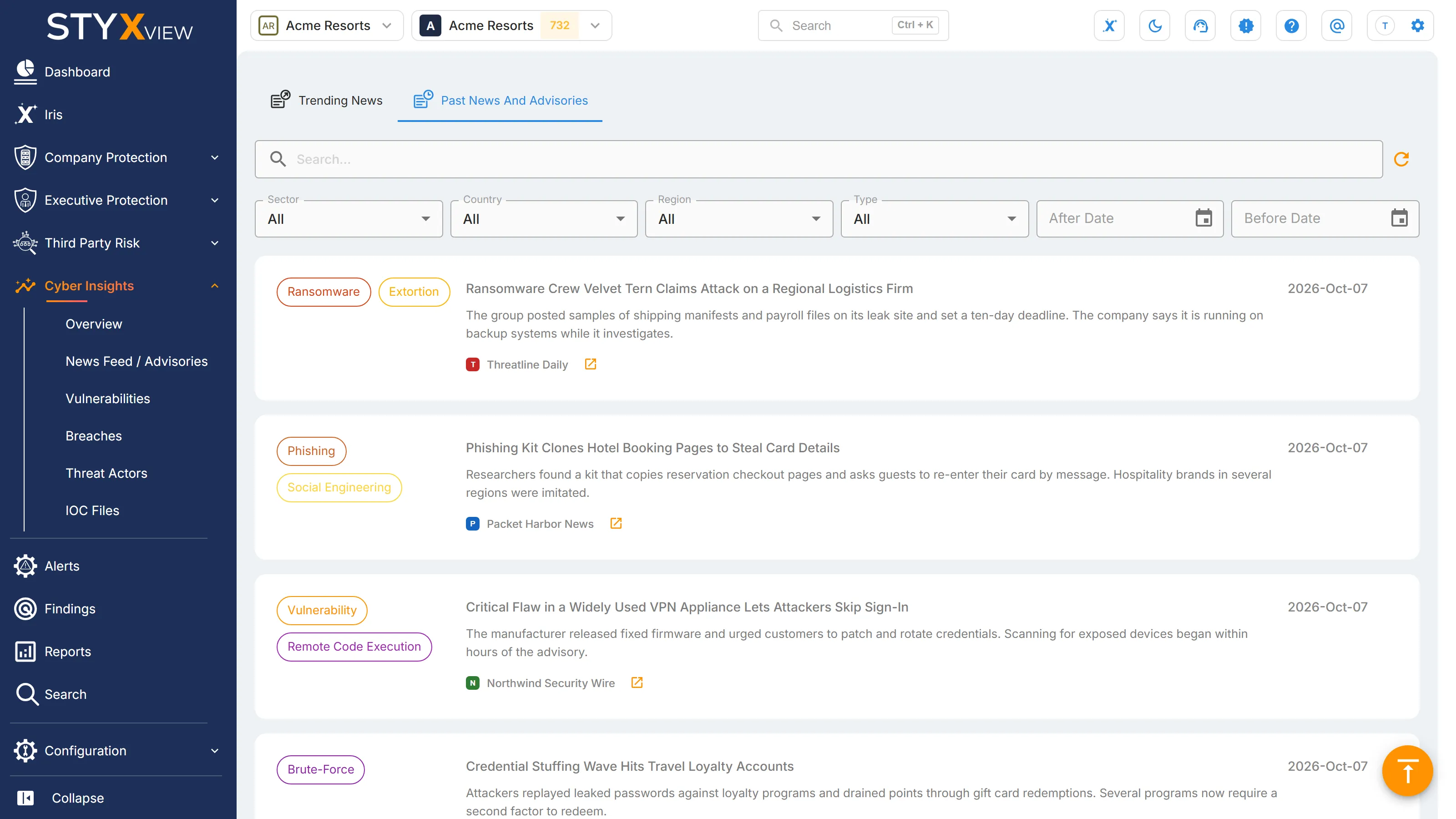Screen dimensions: 1456x819
Task: Open Threat Actors submenu item
Action: pyautogui.click(x=106, y=473)
